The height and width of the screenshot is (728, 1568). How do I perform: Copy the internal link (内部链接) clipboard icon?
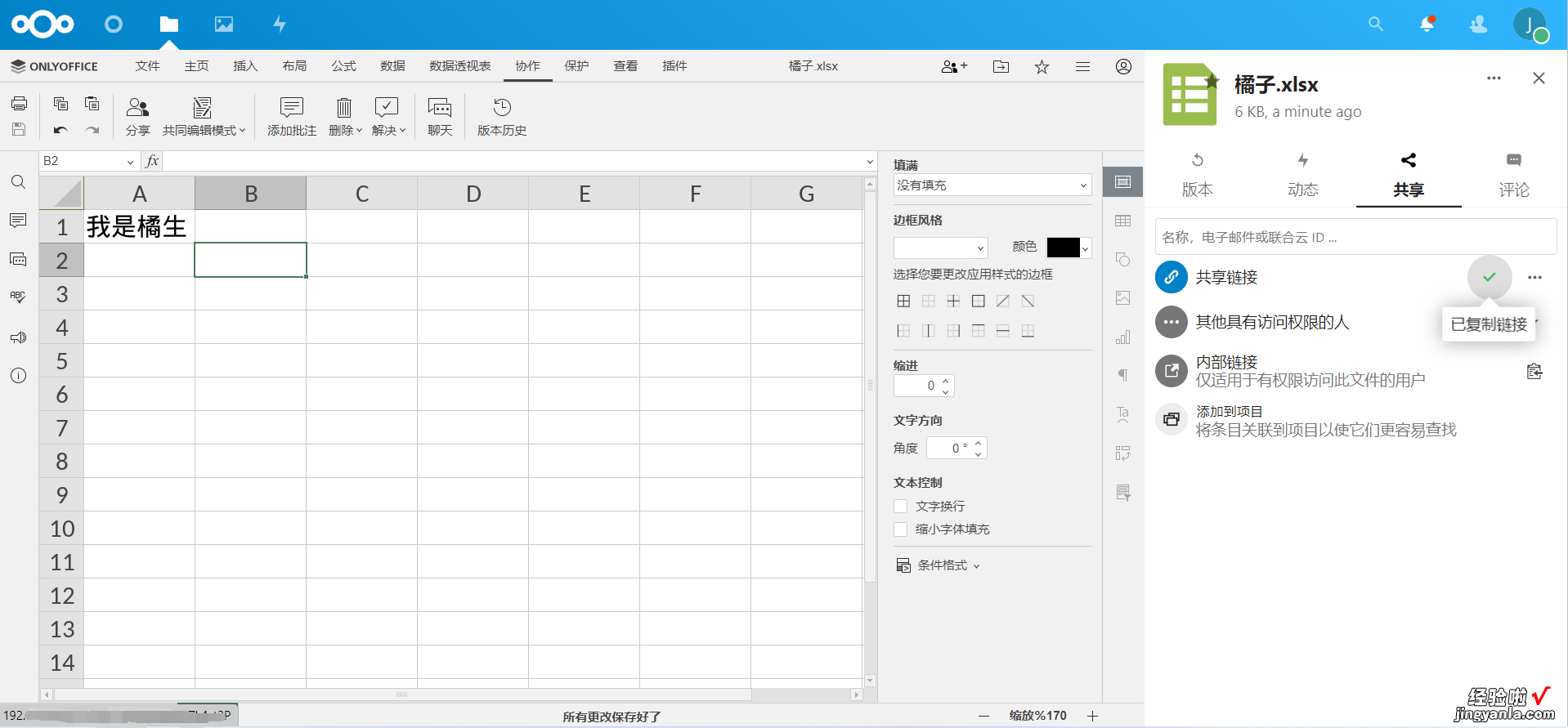tap(1534, 371)
